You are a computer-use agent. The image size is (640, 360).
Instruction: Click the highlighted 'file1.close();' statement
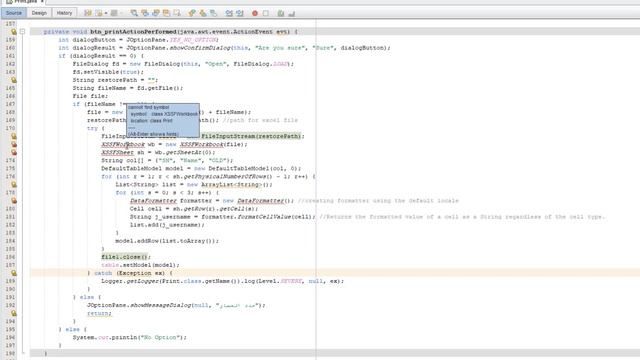point(126,257)
